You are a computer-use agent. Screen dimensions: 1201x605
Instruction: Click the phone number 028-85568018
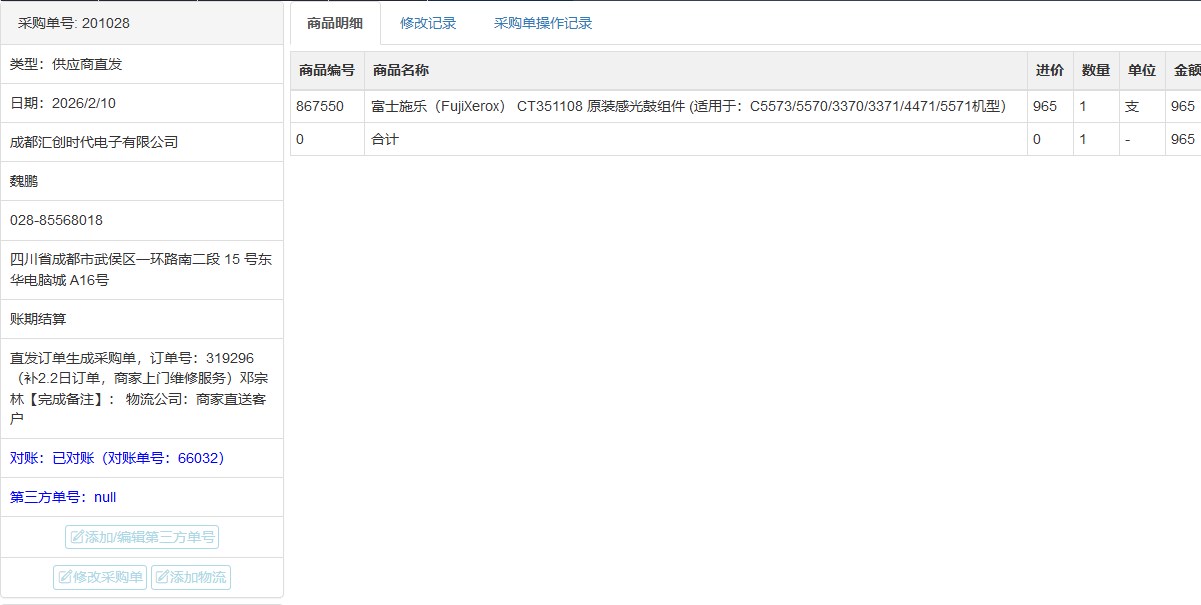pyautogui.click(x=56, y=220)
